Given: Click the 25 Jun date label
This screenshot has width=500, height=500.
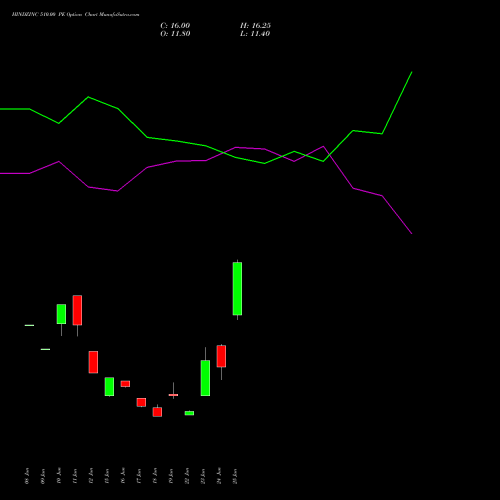Looking at the screenshot, I should pos(235,476).
